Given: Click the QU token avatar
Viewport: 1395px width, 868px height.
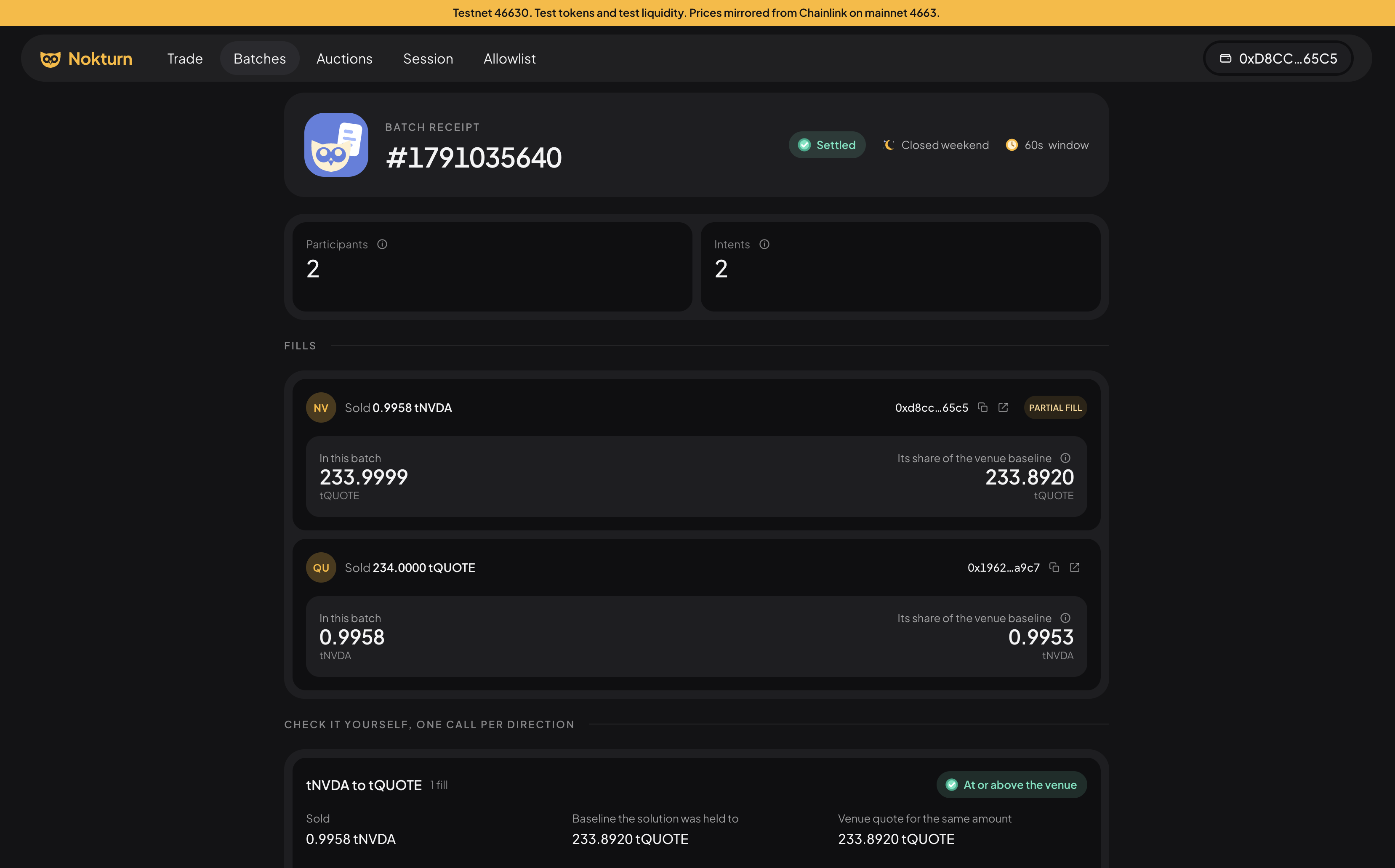Looking at the screenshot, I should 321,568.
